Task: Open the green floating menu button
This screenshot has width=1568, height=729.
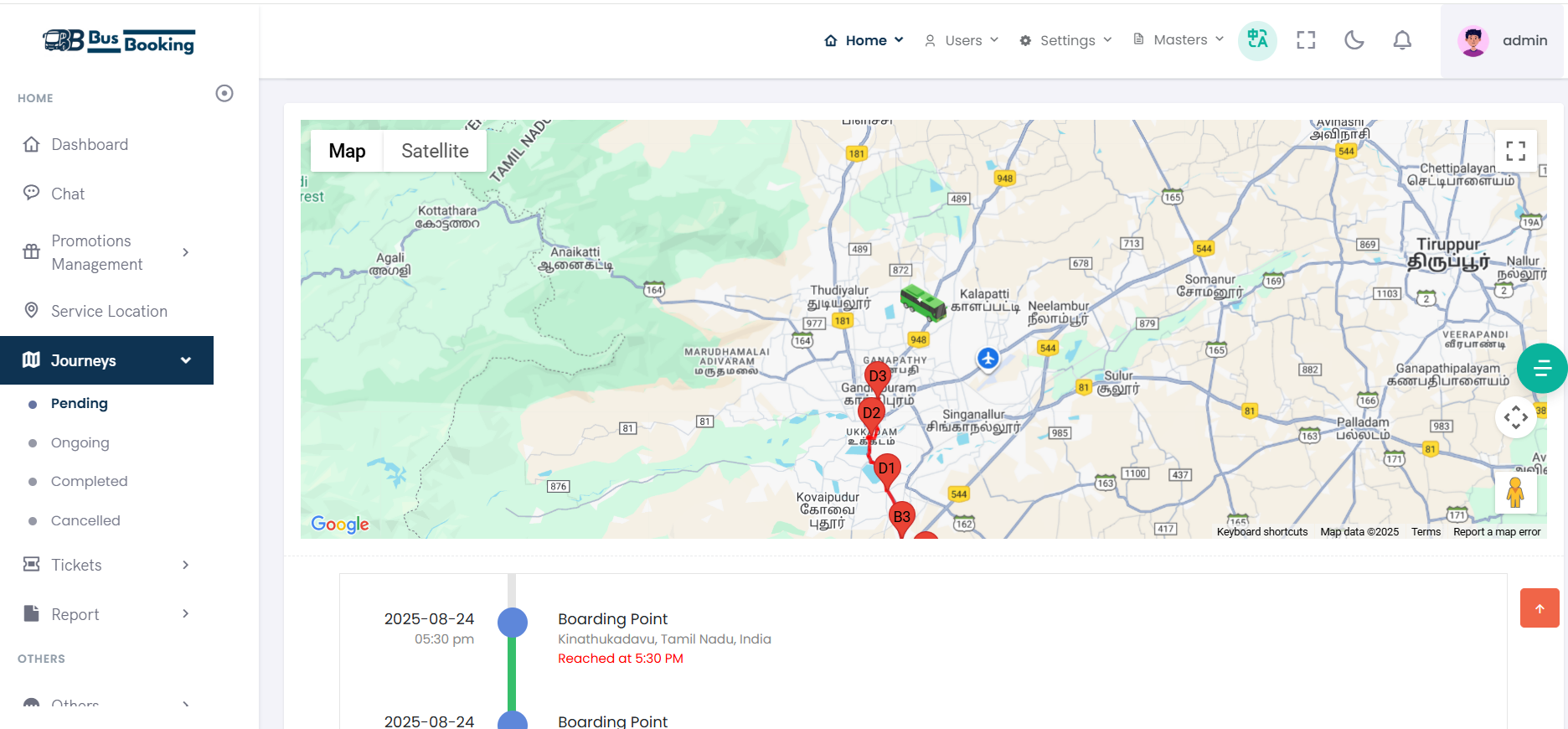Action: click(x=1542, y=368)
